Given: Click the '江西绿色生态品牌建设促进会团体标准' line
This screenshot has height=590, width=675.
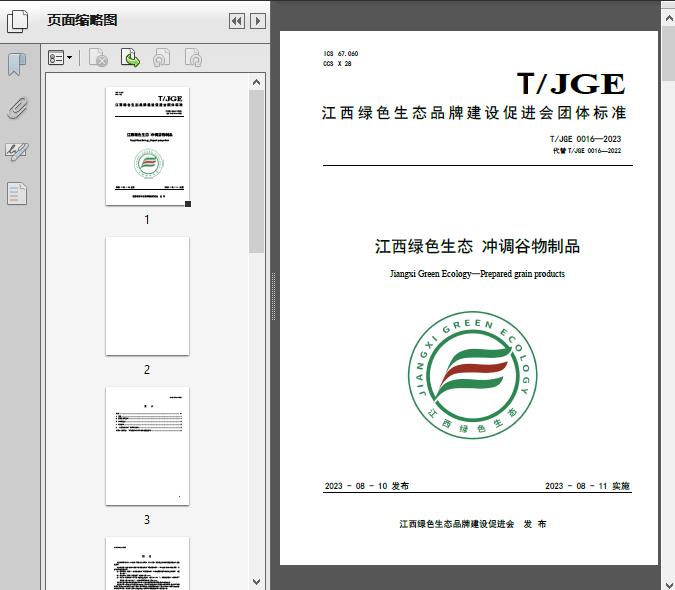Looking at the screenshot, I should coord(474,113).
